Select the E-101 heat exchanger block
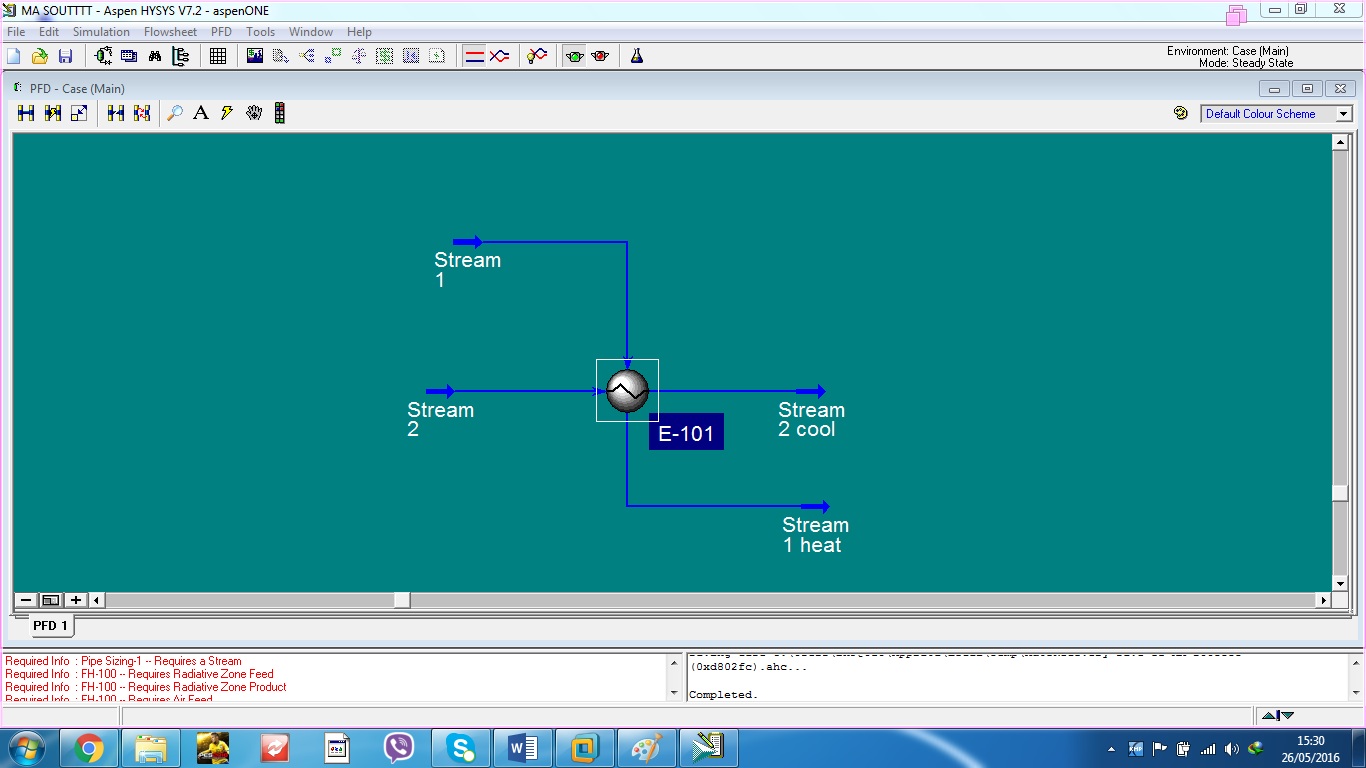Viewport: 1366px width, 768px height. tap(627, 391)
